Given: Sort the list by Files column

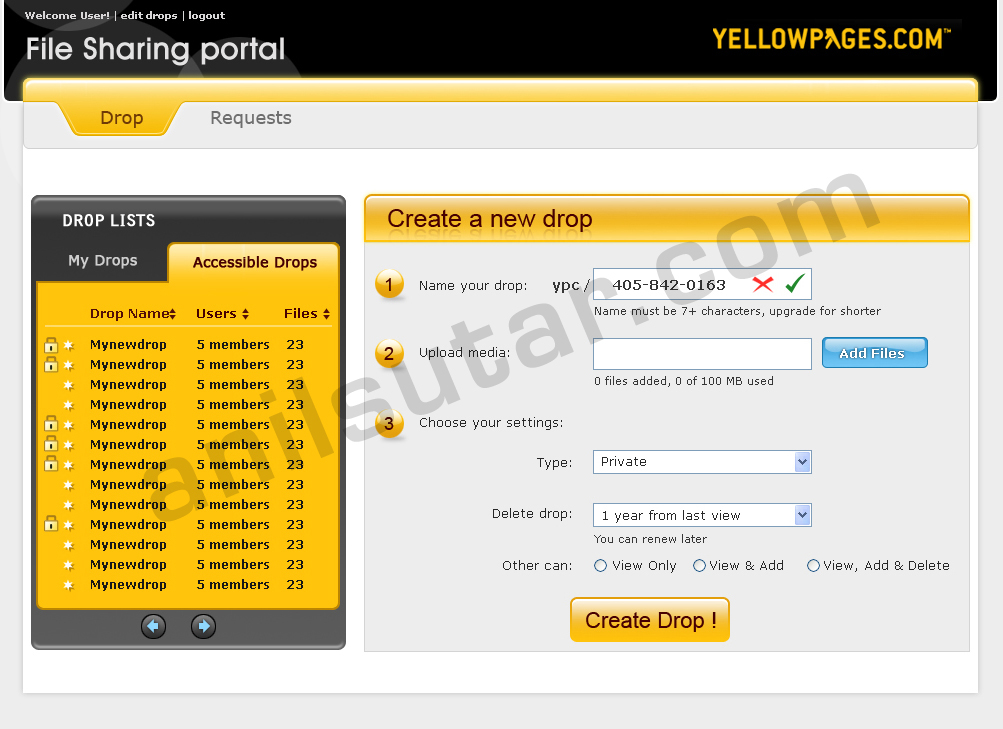Looking at the screenshot, I should pyautogui.click(x=307, y=313).
